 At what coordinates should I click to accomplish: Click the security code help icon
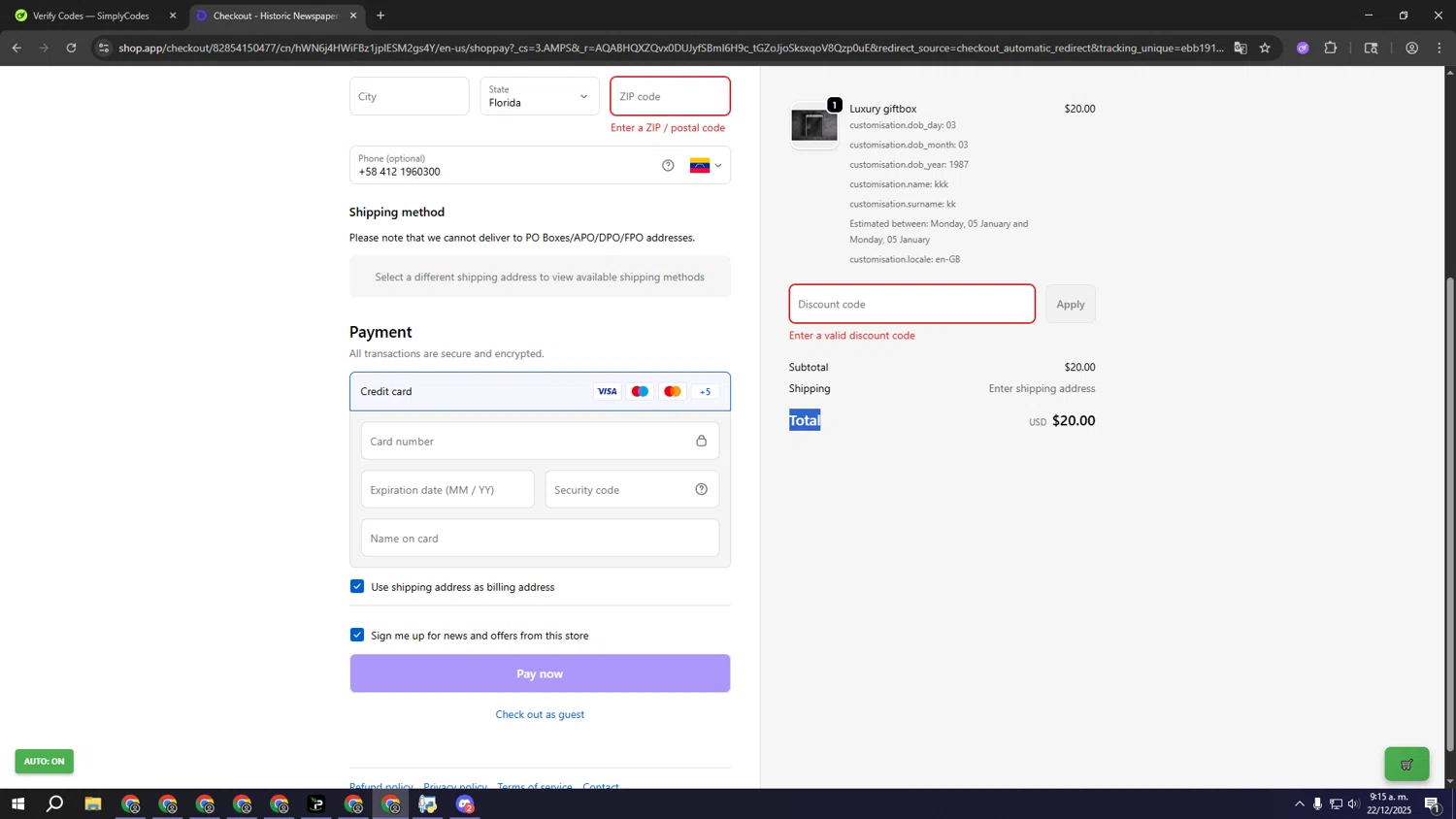tap(701, 489)
